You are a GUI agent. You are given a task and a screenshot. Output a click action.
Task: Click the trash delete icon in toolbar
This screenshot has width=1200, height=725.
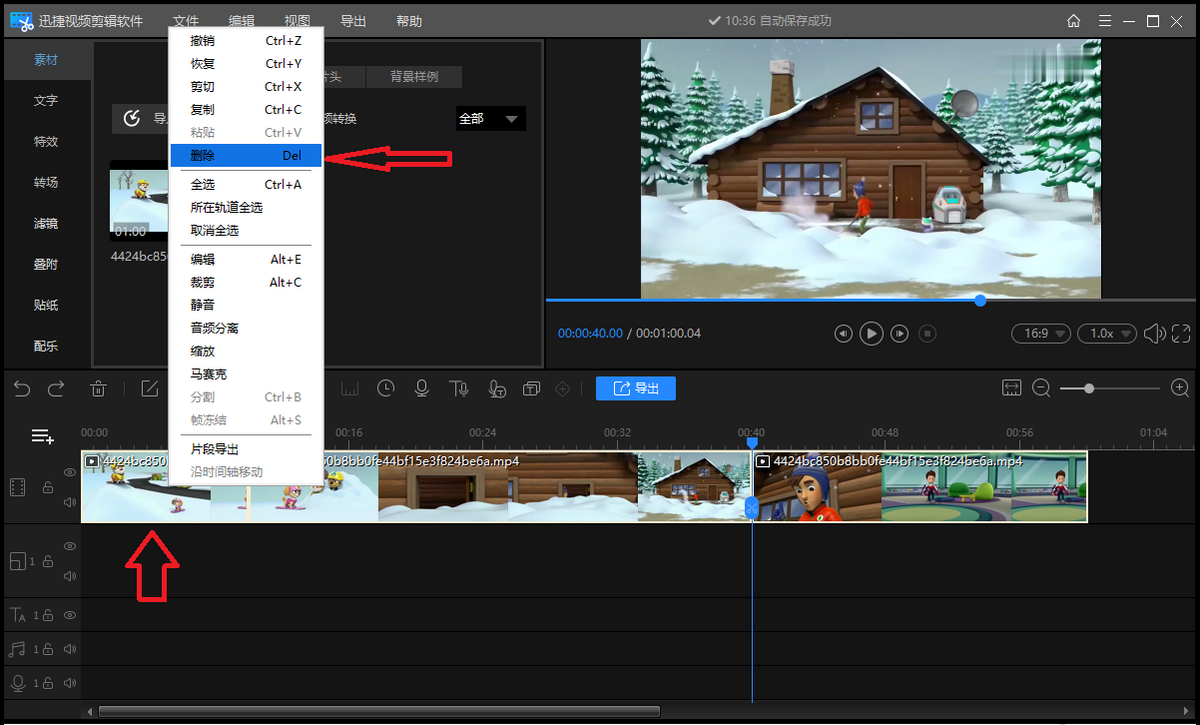pyautogui.click(x=99, y=388)
